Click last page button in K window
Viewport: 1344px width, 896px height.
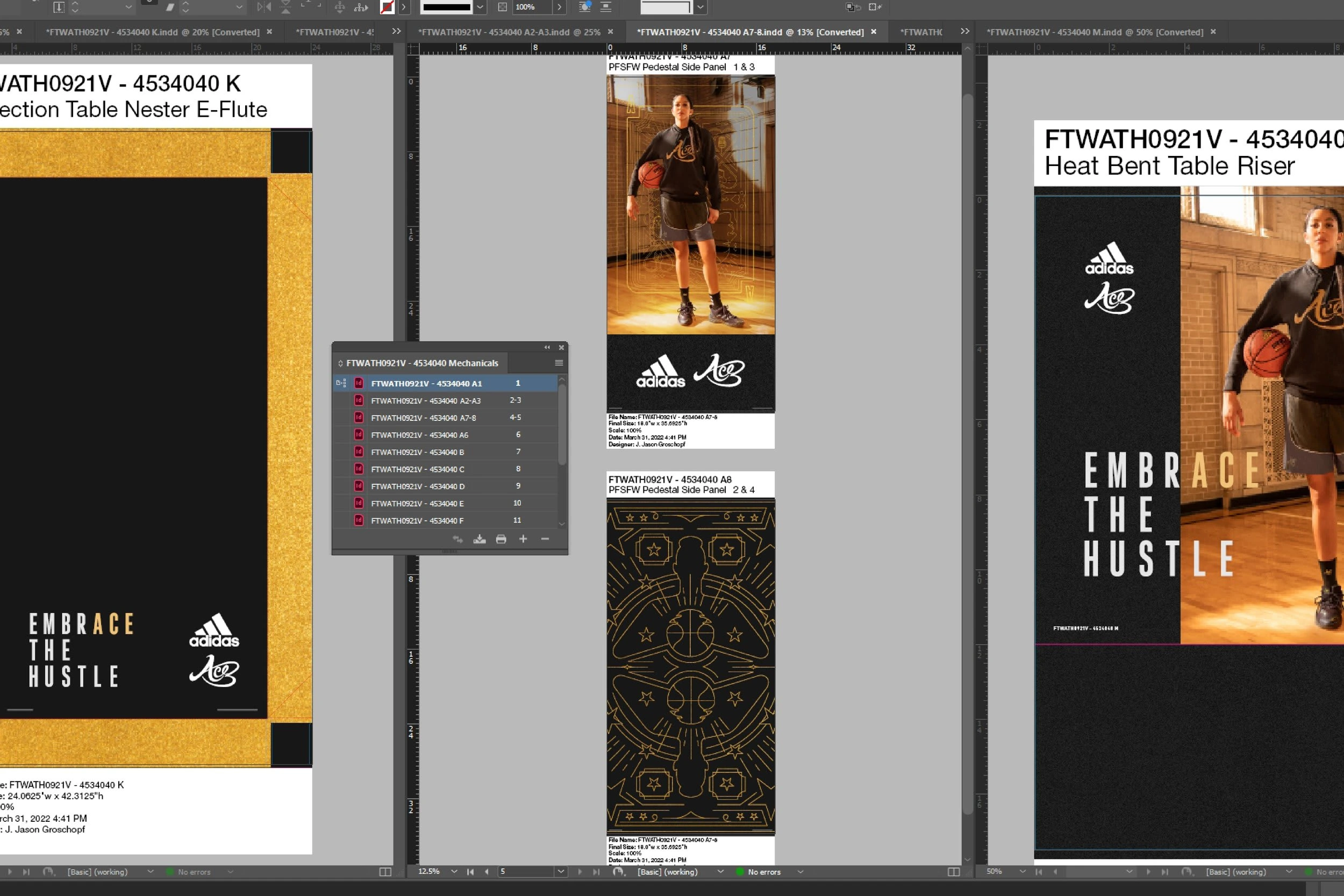(x=26, y=871)
